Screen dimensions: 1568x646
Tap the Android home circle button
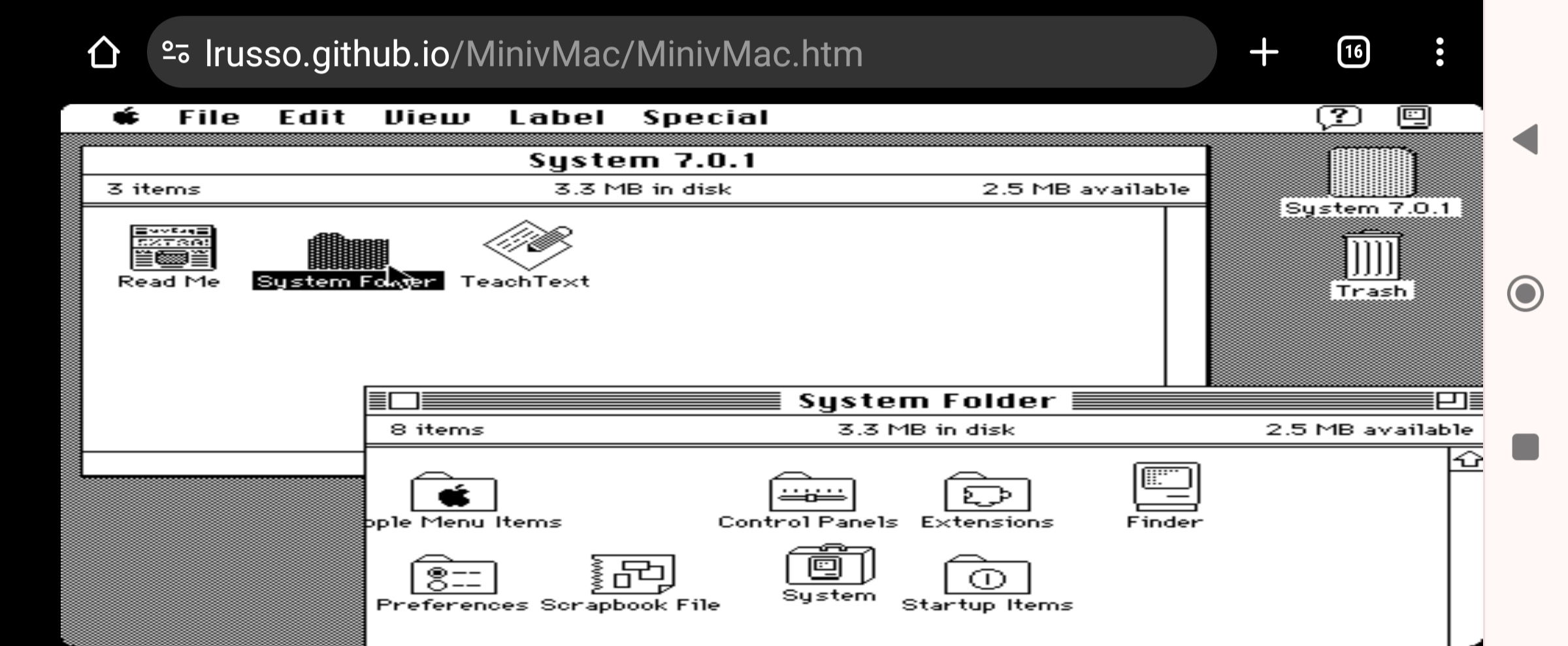tap(1526, 293)
